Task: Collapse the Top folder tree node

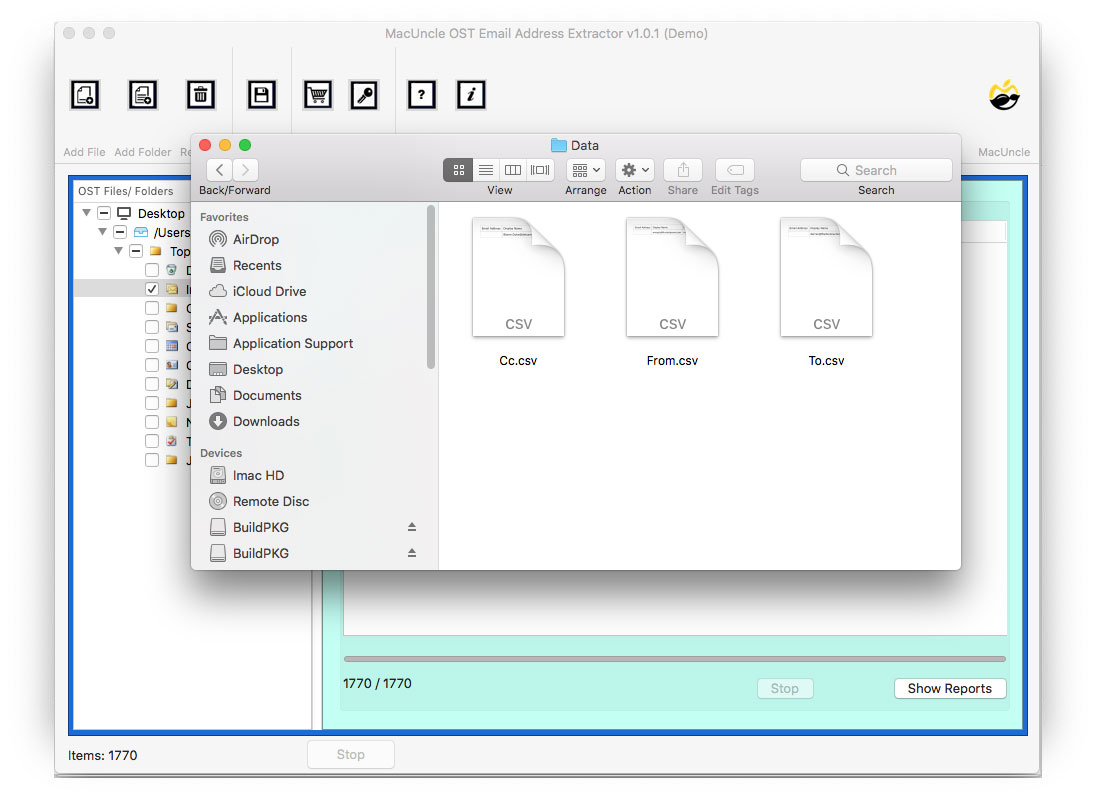Action: [x=119, y=250]
